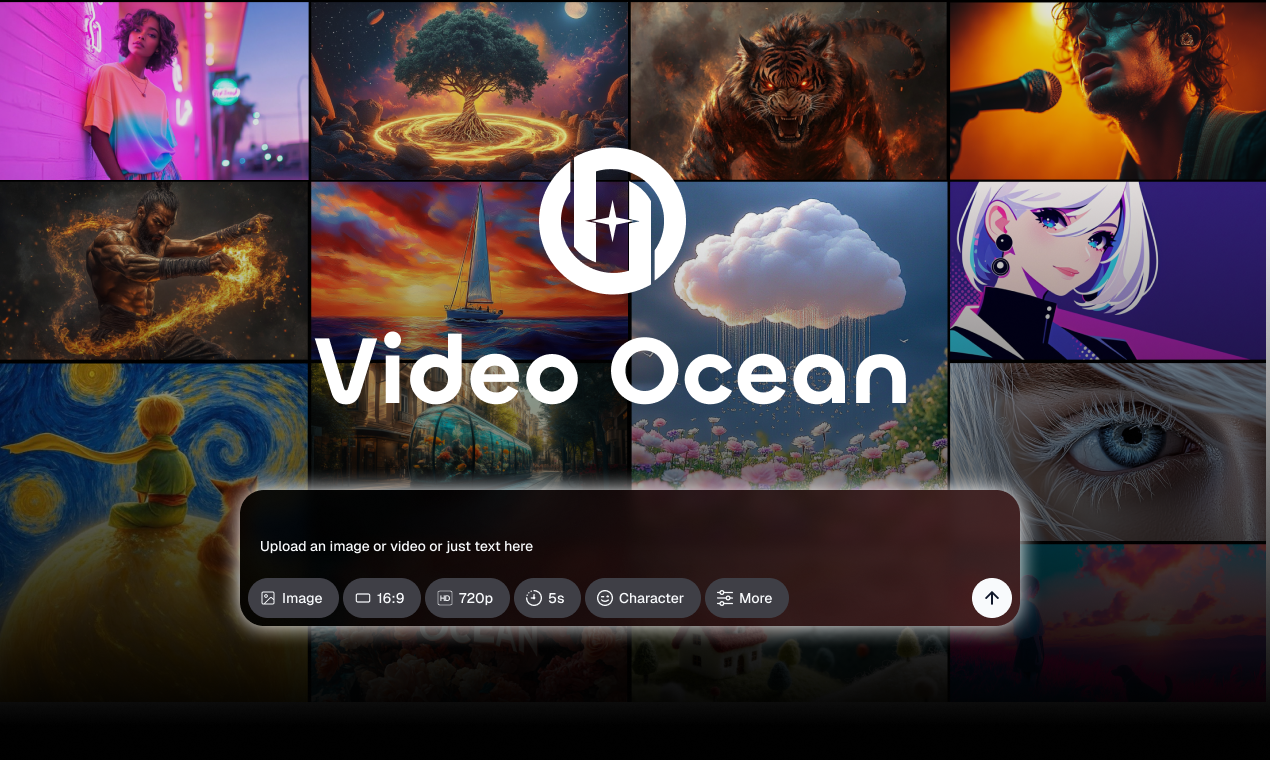Expand the More settings

tap(747, 598)
